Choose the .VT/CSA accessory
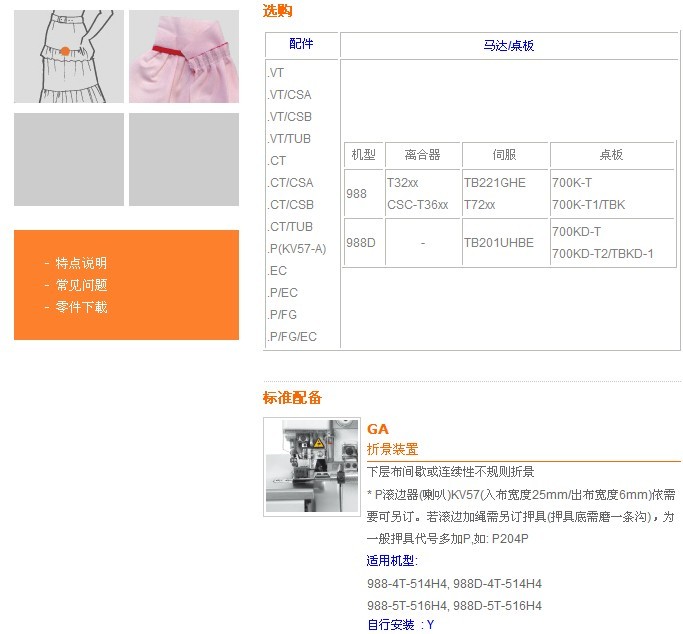 289,95
